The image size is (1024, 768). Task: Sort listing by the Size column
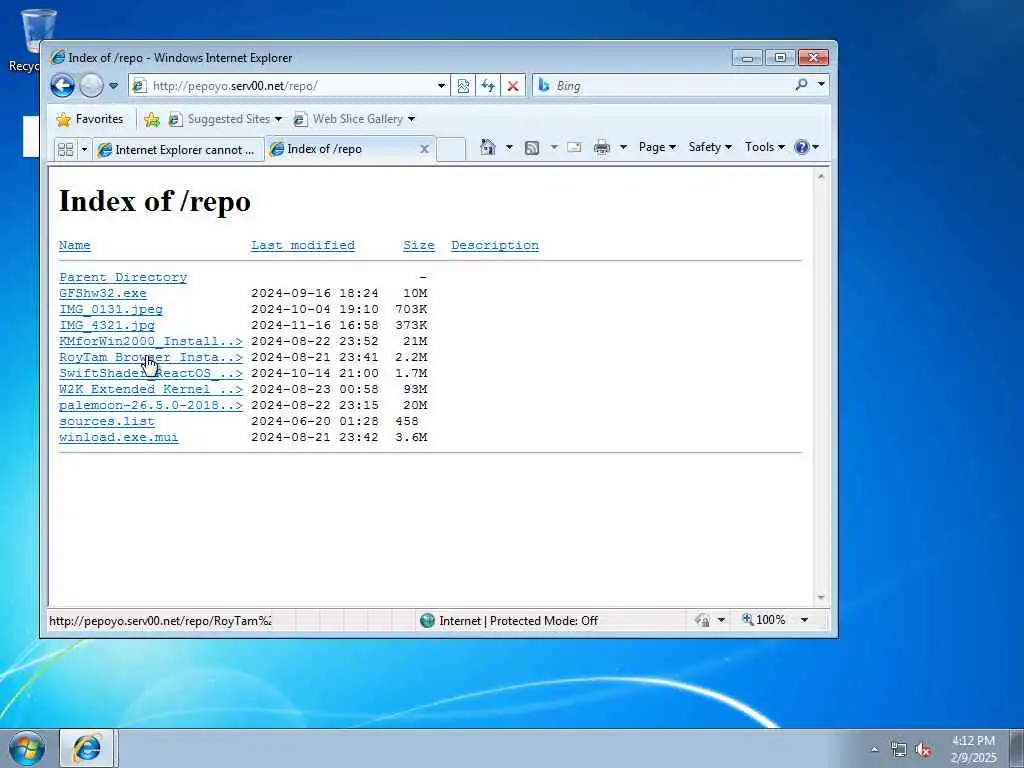pyautogui.click(x=419, y=246)
